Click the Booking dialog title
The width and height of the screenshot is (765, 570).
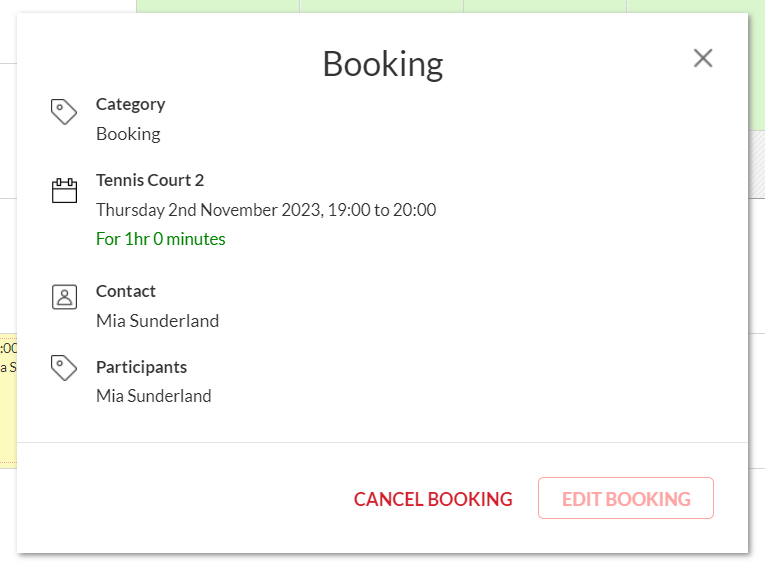click(x=382, y=64)
